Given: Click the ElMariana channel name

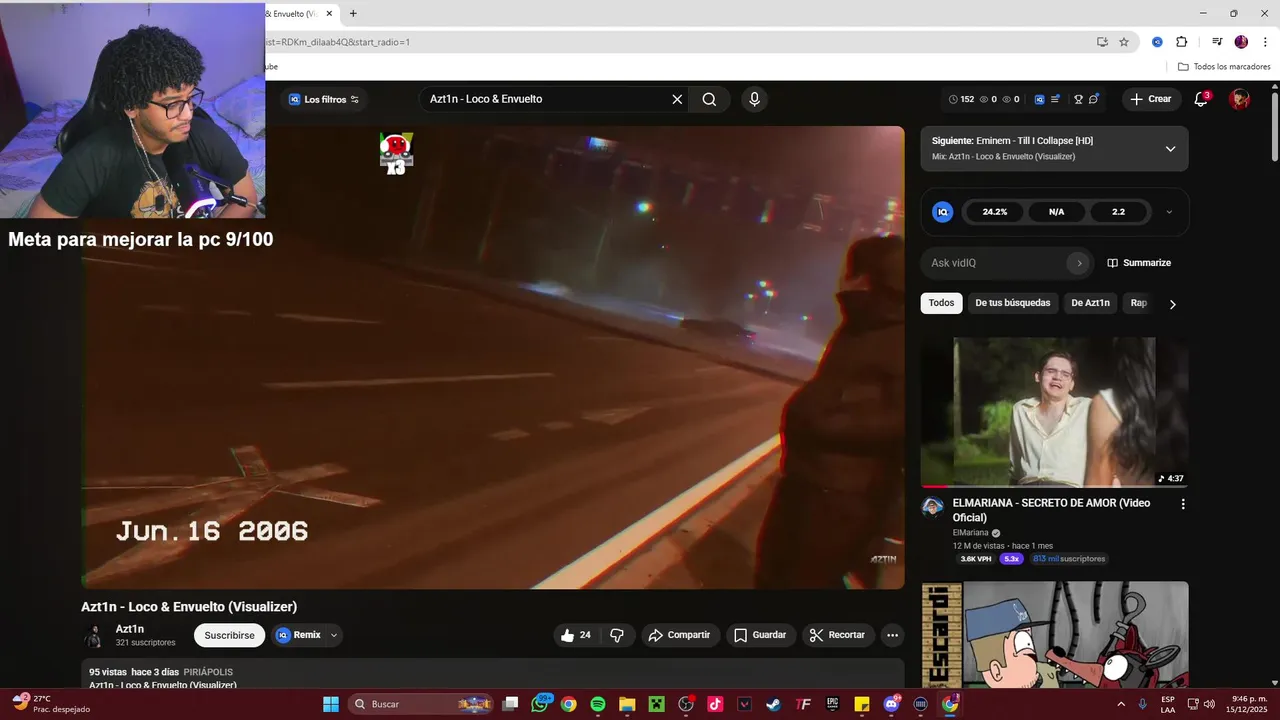Looking at the screenshot, I should [x=970, y=533].
